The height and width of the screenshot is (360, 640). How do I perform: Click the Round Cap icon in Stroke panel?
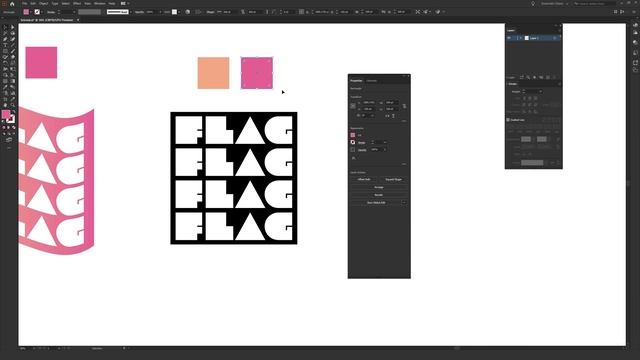[530, 98]
